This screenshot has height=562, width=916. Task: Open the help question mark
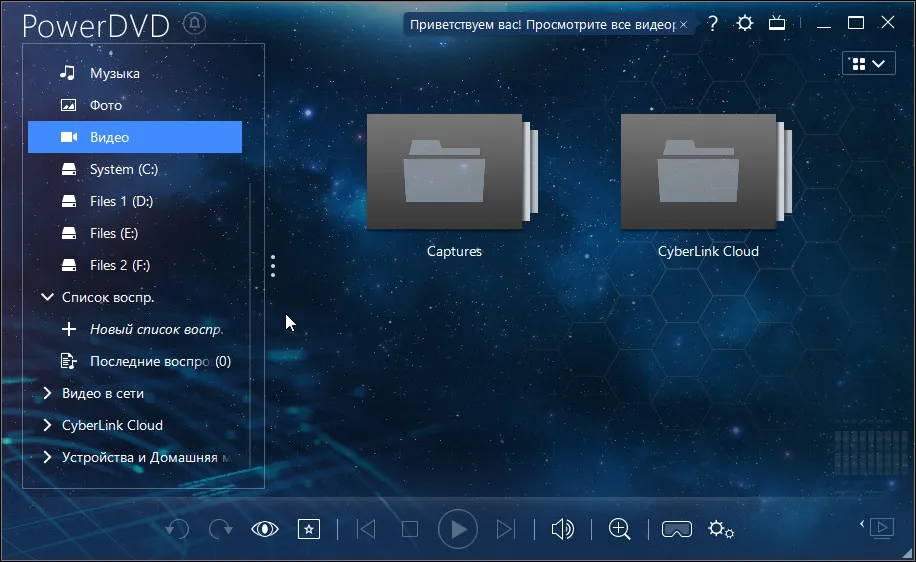pos(713,23)
